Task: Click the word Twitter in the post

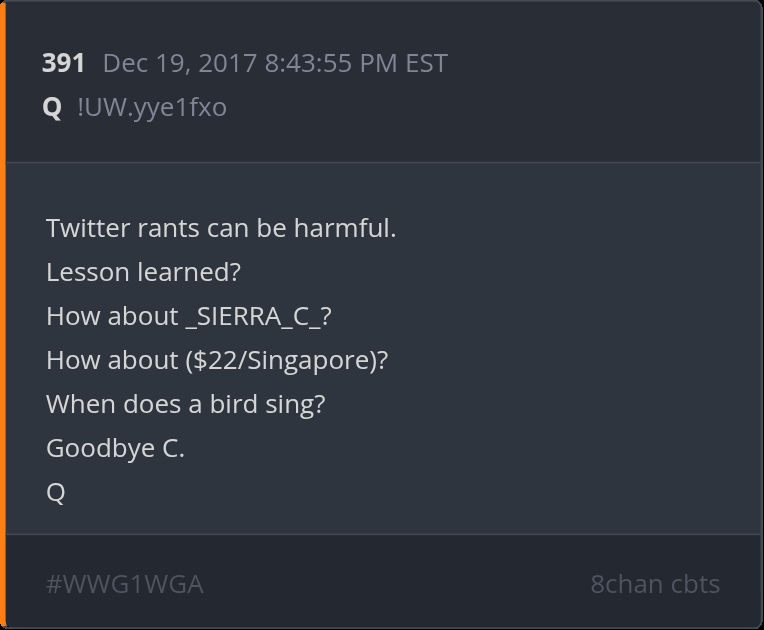Action: point(88,228)
